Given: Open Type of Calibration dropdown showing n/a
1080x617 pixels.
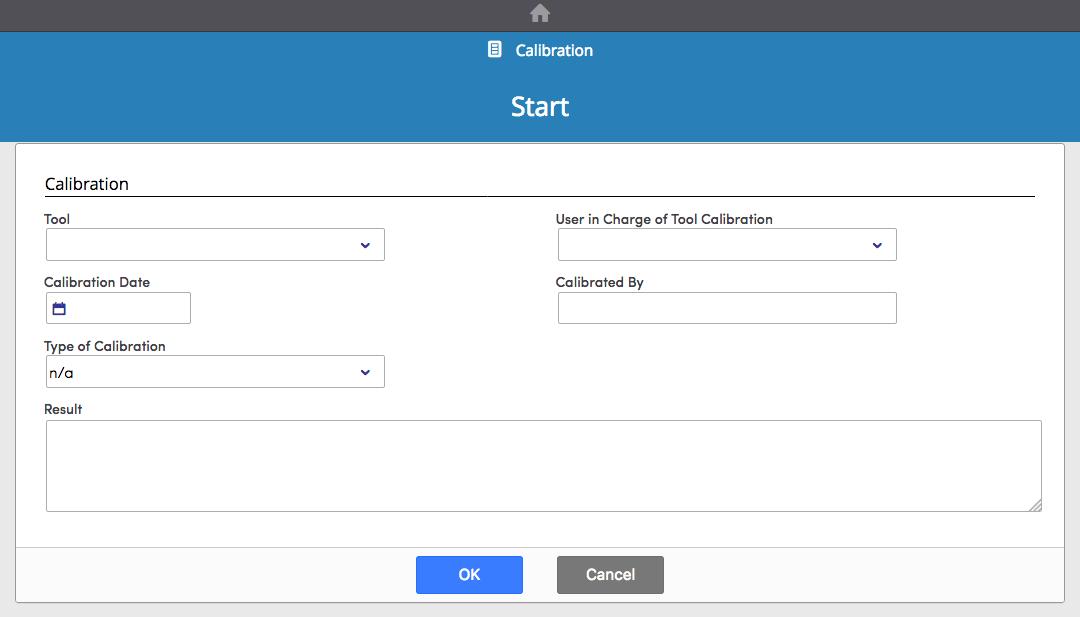Looking at the screenshot, I should pyautogui.click(x=215, y=372).
